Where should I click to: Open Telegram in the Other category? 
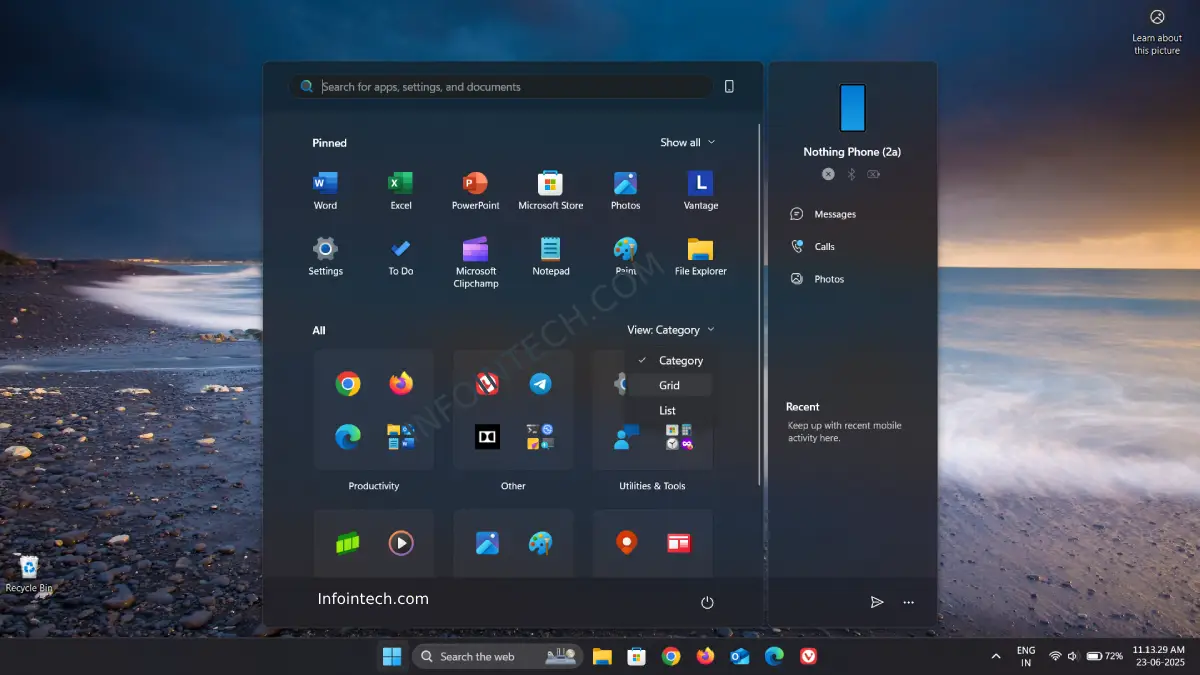[540, 384]
